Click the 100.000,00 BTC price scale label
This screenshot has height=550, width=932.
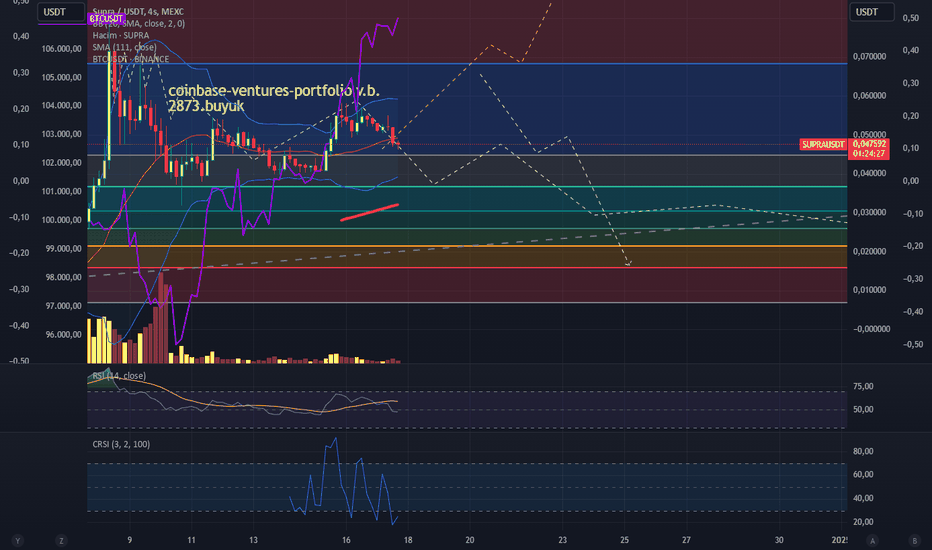pyautogui.click(x=62, y=220)
